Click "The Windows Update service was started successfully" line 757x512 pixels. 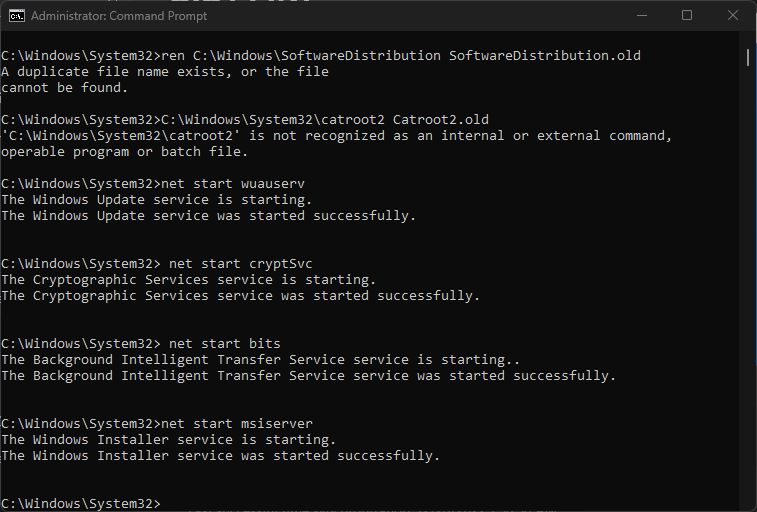click(208, 215)
